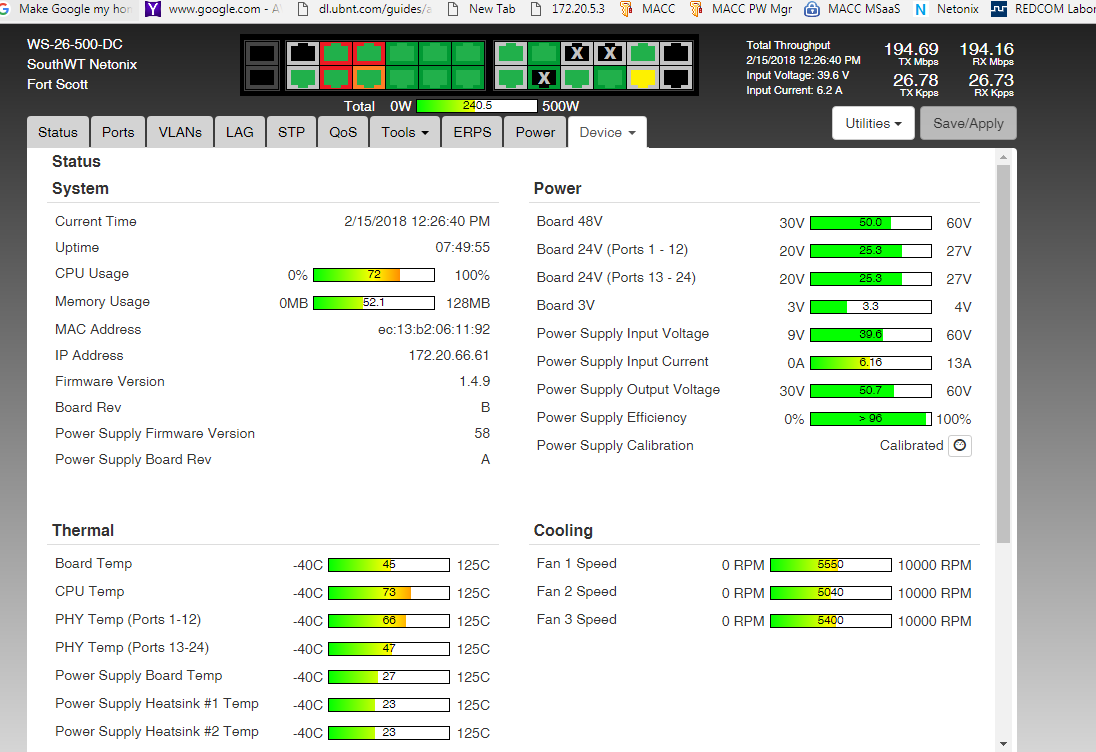Screen dimensions: 1096x752
Task: Click the Power Supply Calibration icon button
Action: [960, 446]
